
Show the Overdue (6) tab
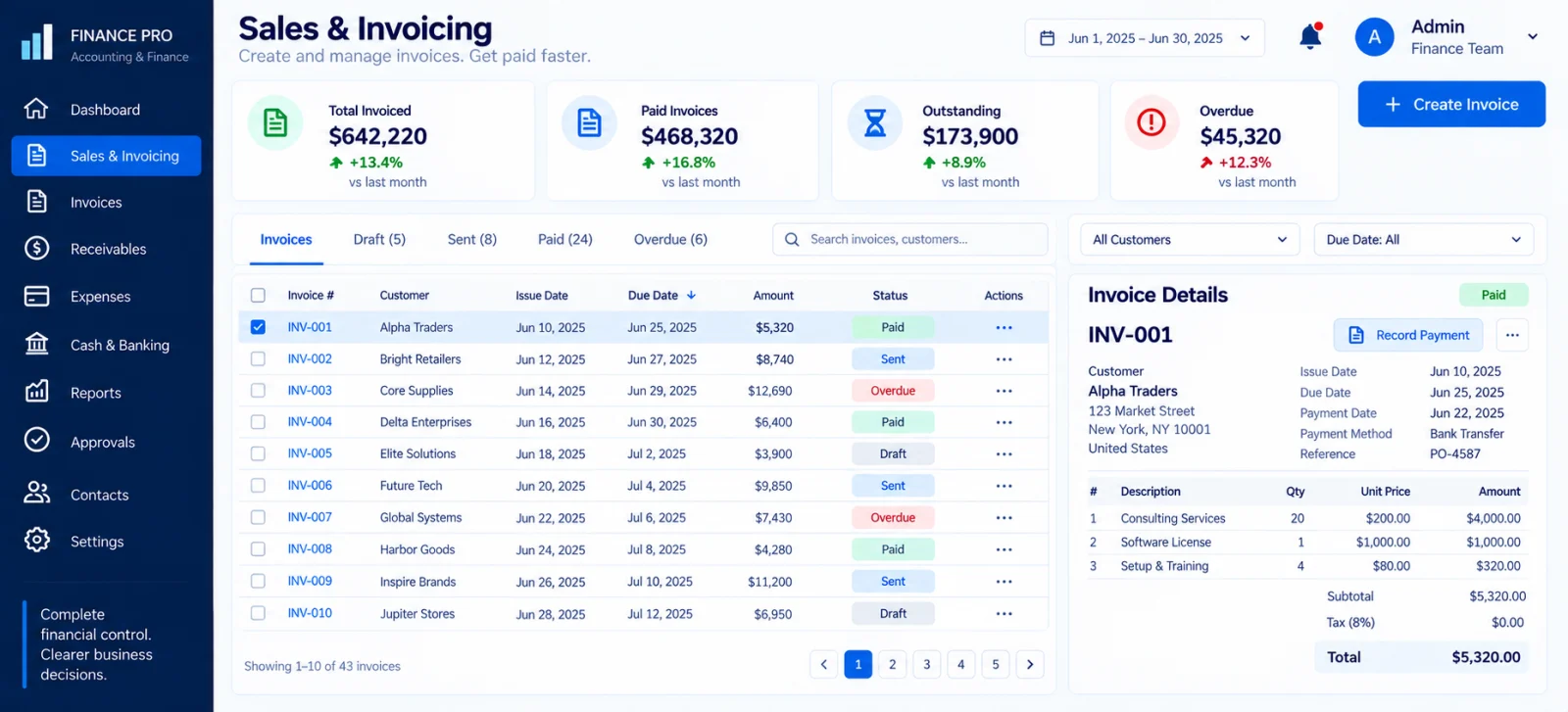(x=670, y=239)
